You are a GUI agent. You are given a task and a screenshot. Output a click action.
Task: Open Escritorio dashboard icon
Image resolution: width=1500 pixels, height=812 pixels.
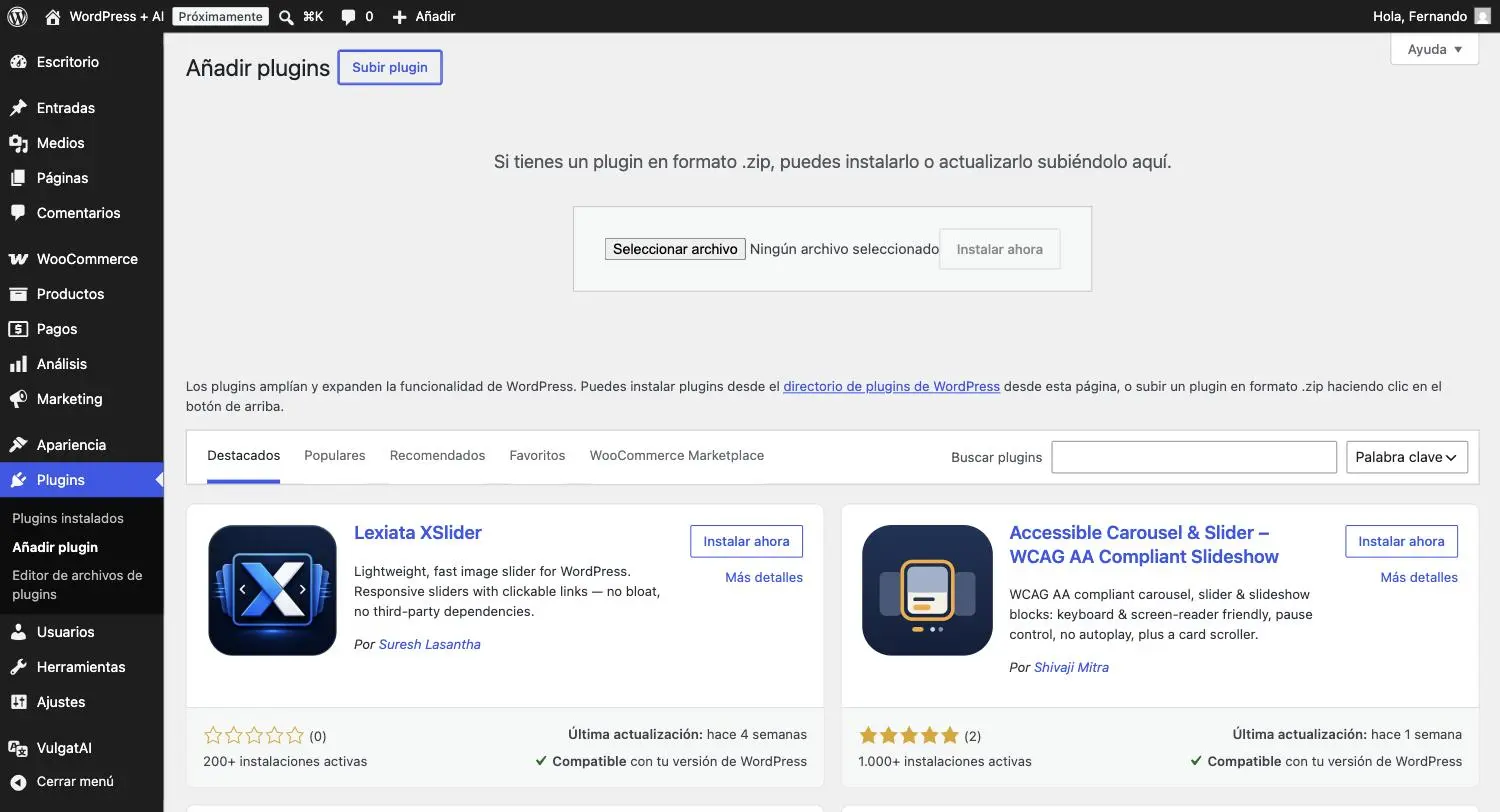(18, 62)
